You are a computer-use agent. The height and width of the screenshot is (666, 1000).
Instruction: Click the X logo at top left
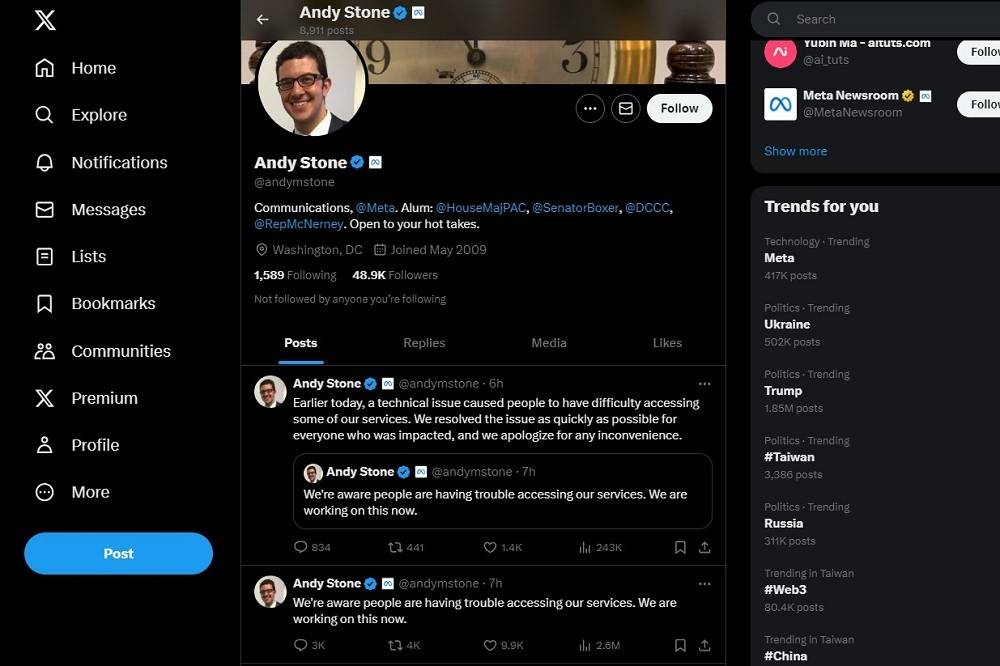click(45, 20)
